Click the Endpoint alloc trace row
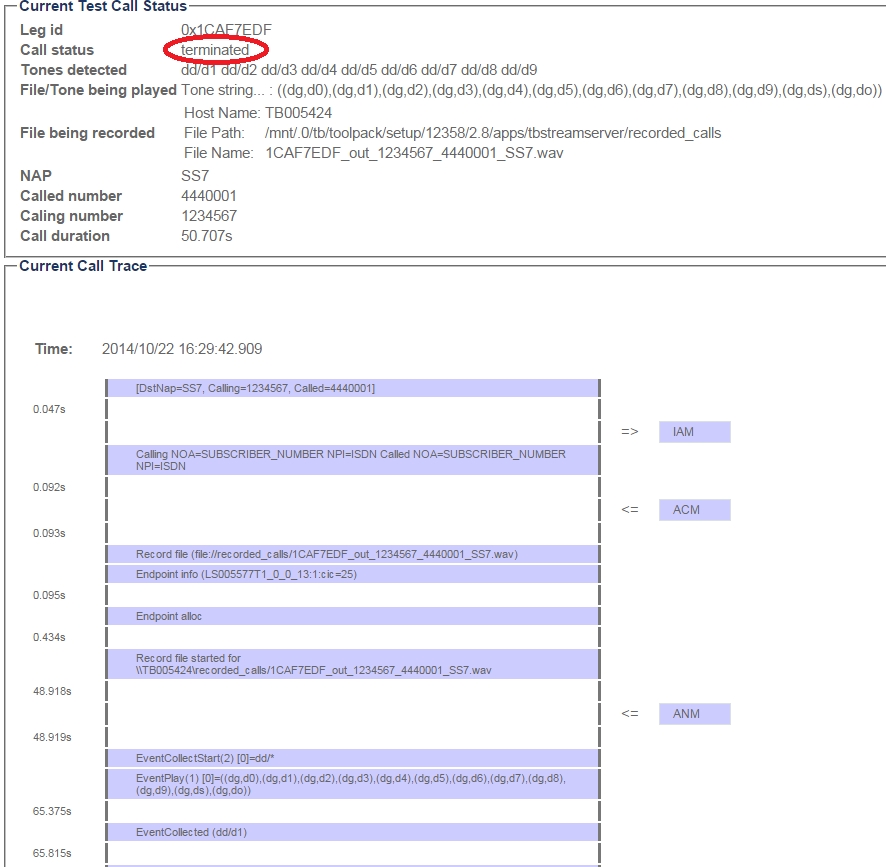Image resolution: width=886 pixels, height=867 pixels. [x=353, y=616]
